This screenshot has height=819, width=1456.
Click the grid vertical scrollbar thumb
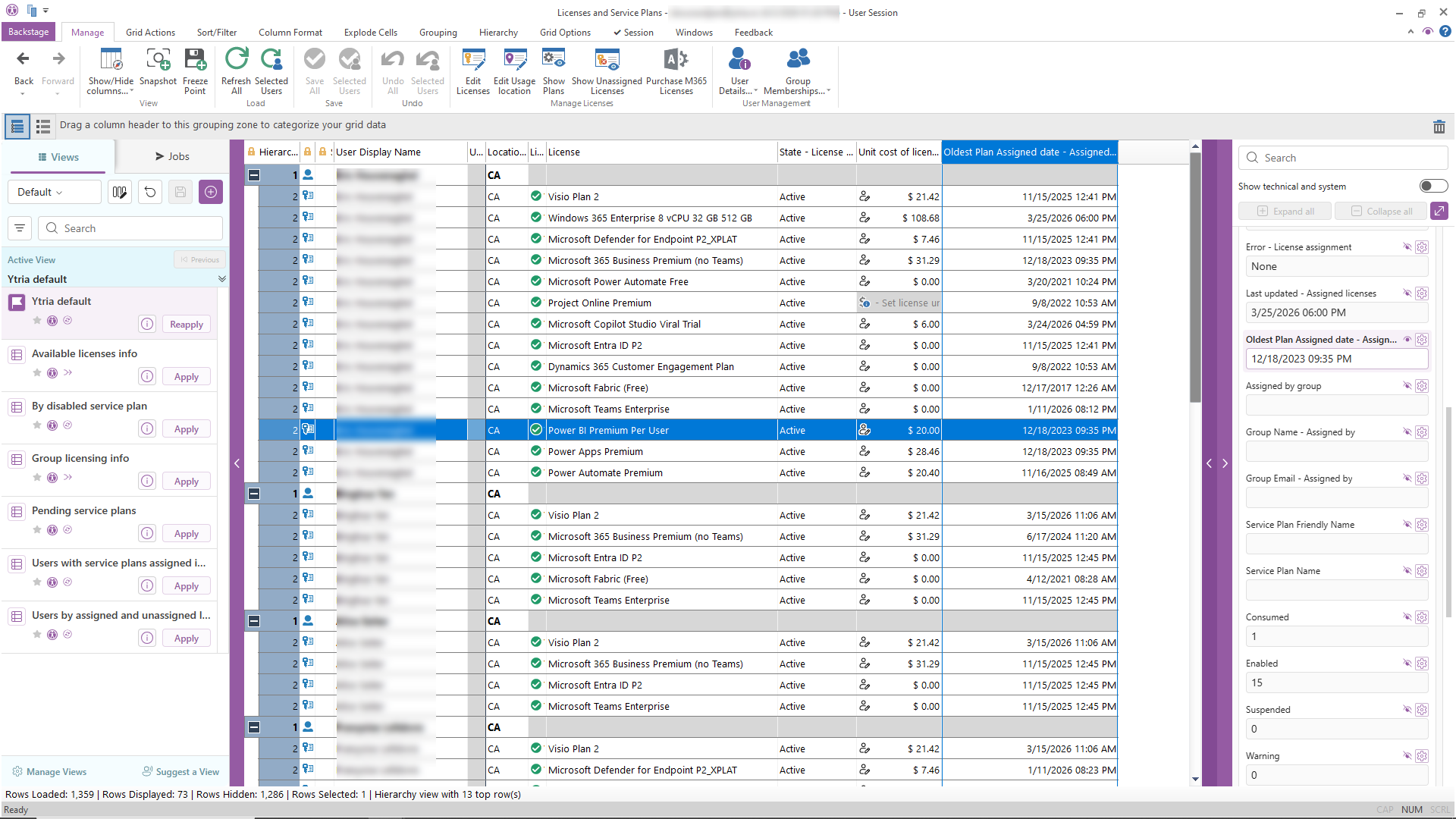1195,278
